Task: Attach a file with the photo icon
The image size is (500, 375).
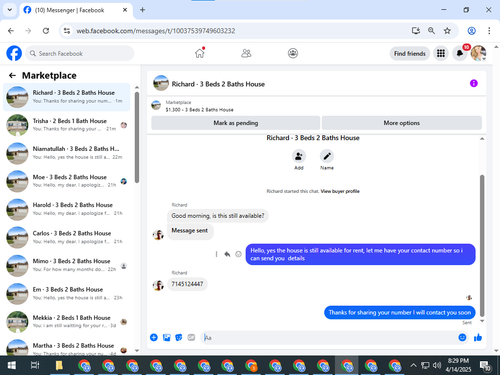Action: [166, 337]
